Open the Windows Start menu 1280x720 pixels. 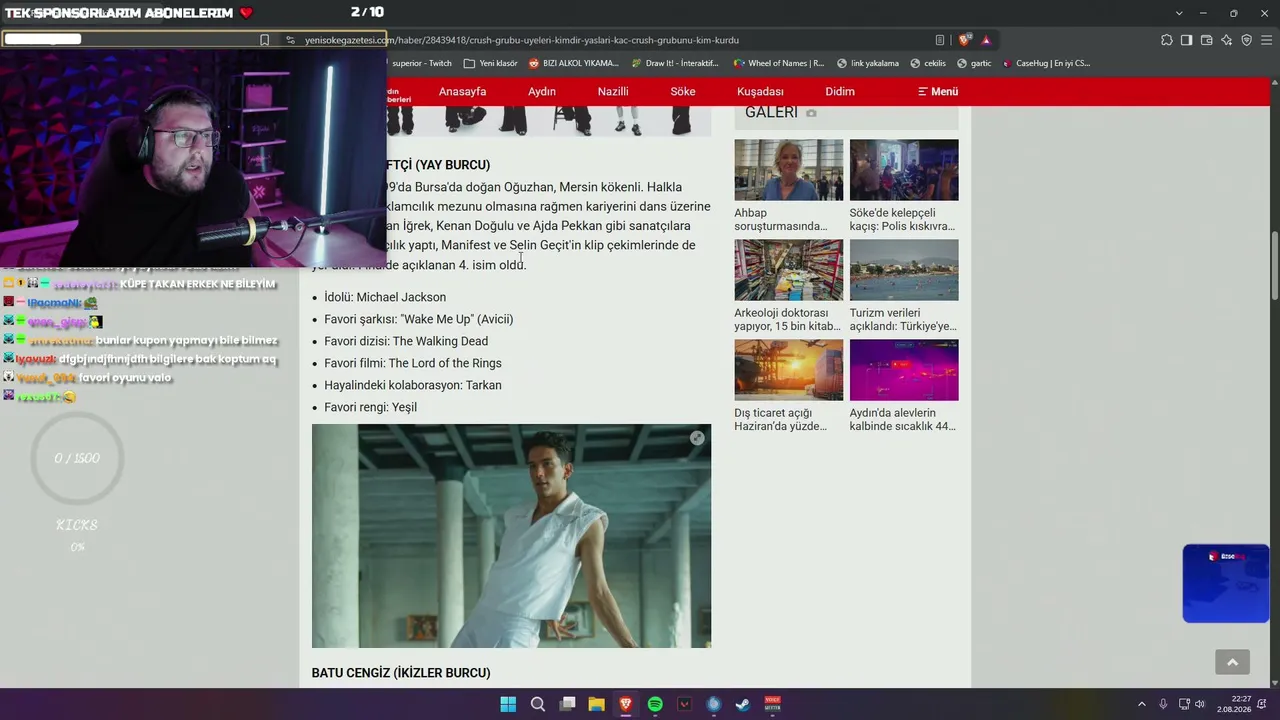coord(508,704)
